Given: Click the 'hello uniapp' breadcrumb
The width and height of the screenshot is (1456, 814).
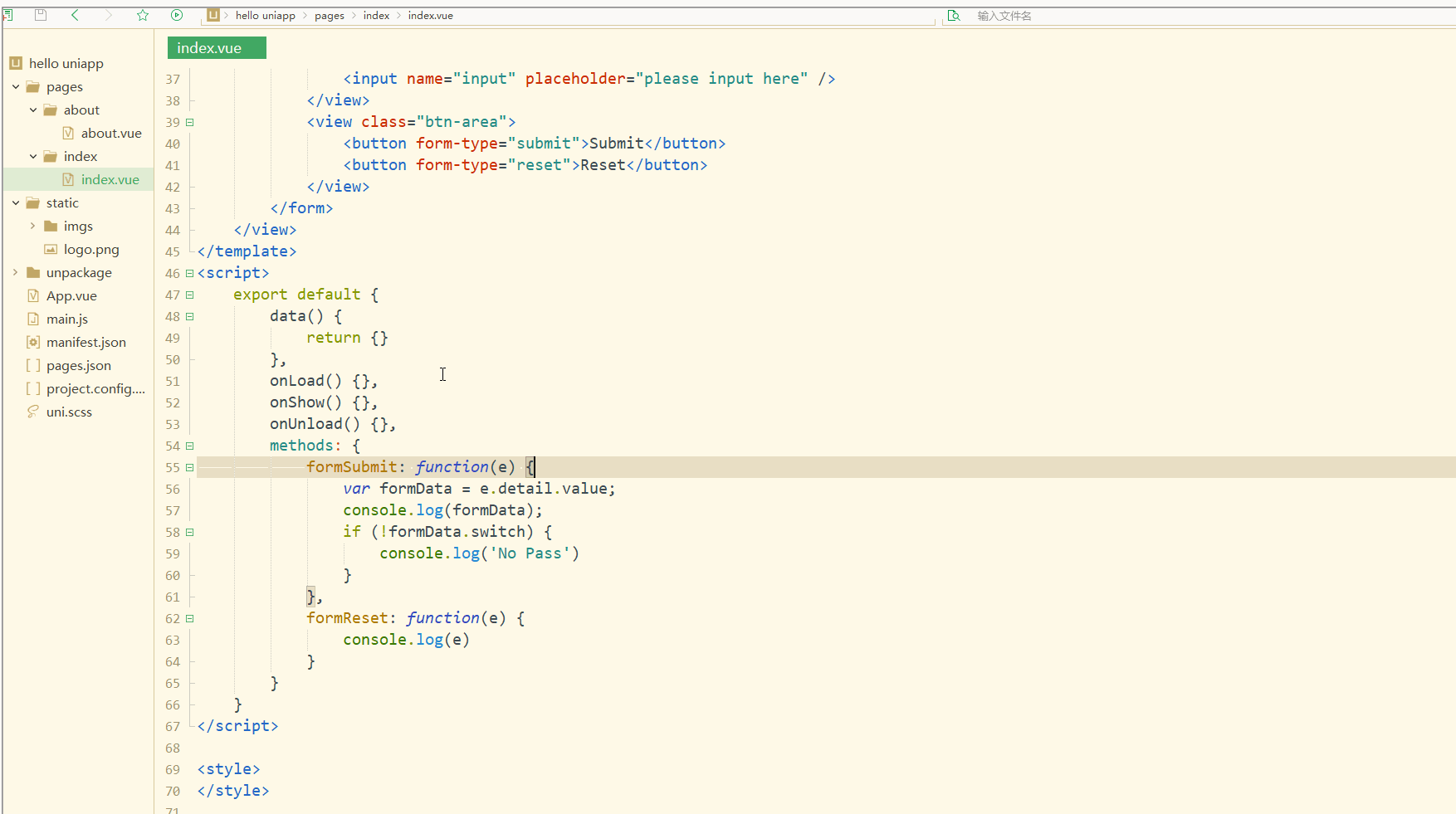Looking at the screenshot, I should pyautogui.click(x=266, y=16).
